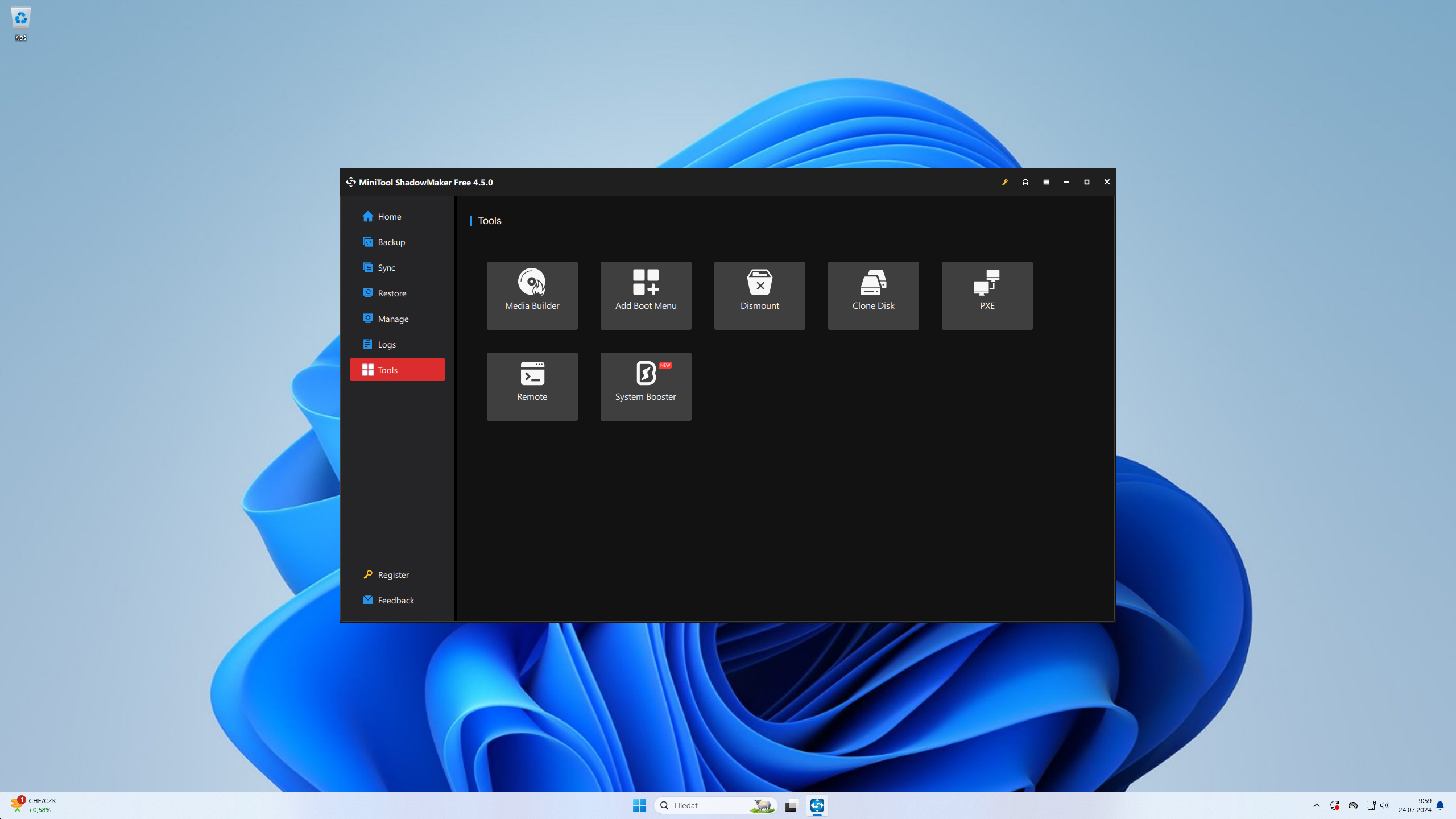The height and width of the screenshot is (819, 1456).
Task: Launch System Booster tool
Action: 646,386
